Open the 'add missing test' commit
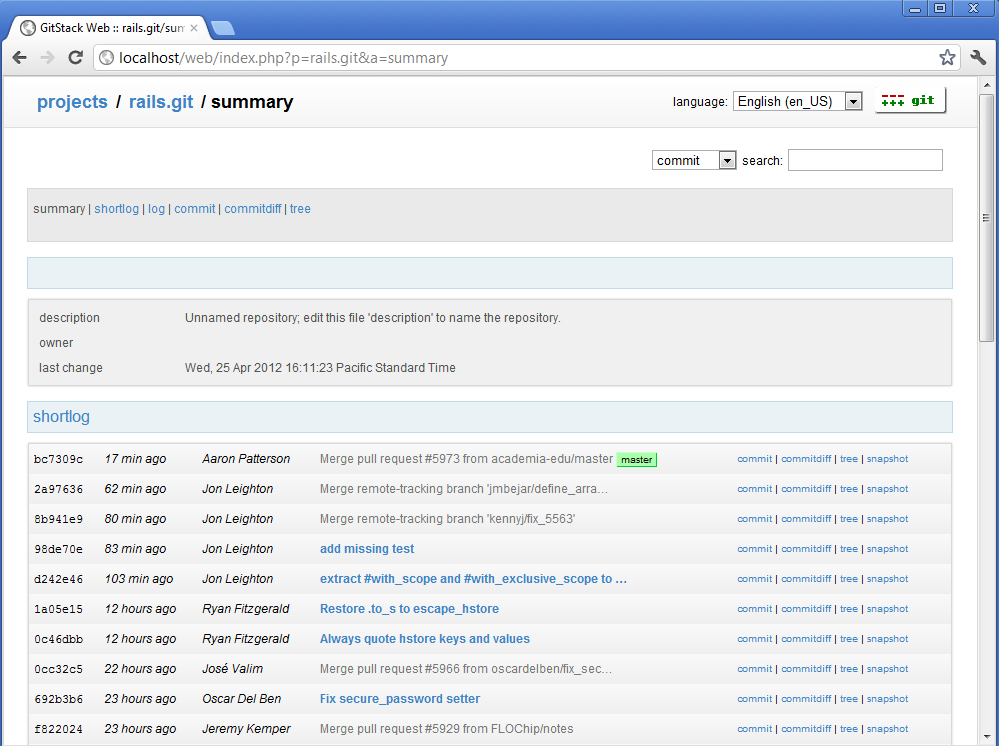 click(367, 549)
